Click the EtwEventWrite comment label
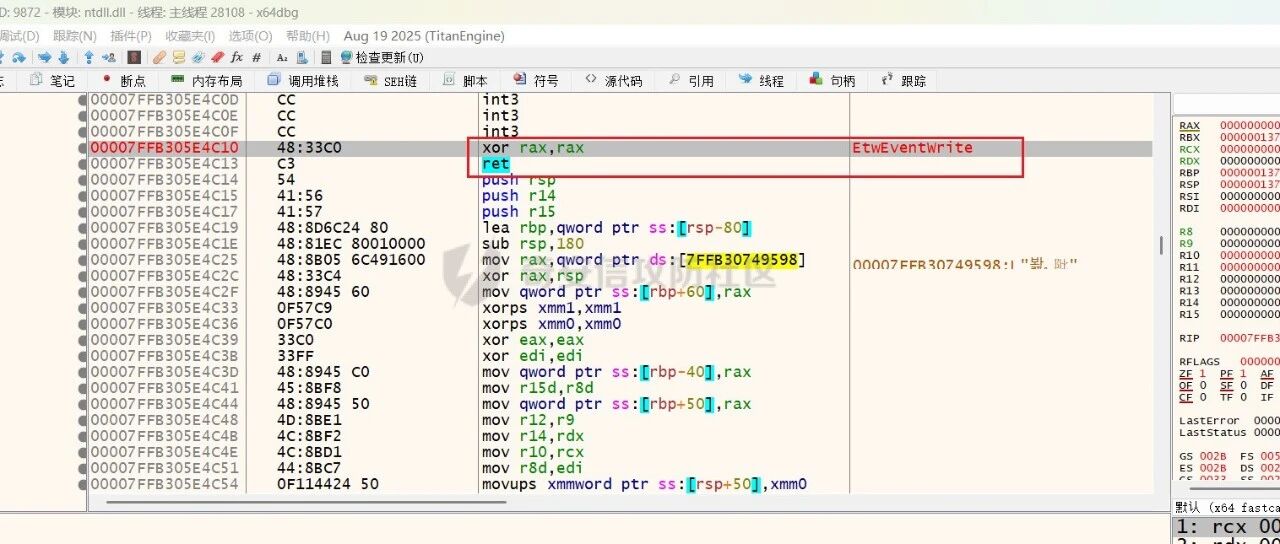 coord(912,147)
